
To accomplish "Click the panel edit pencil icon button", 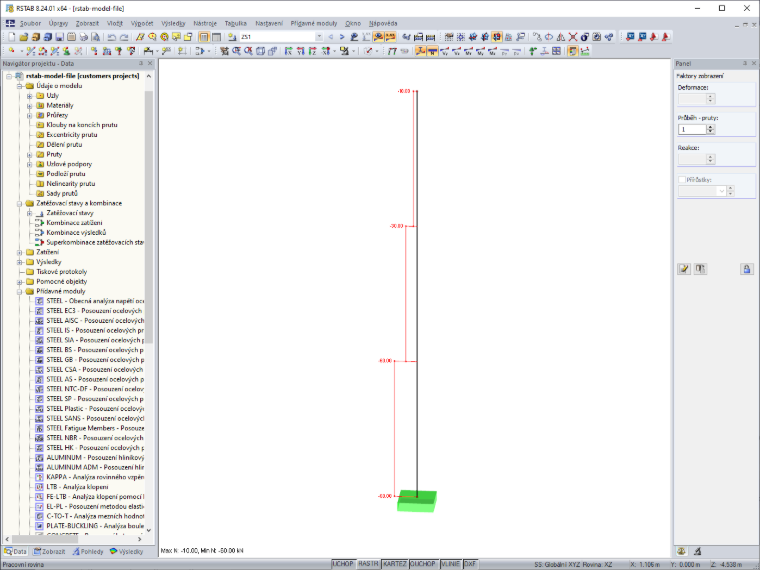I will (684, 269).
